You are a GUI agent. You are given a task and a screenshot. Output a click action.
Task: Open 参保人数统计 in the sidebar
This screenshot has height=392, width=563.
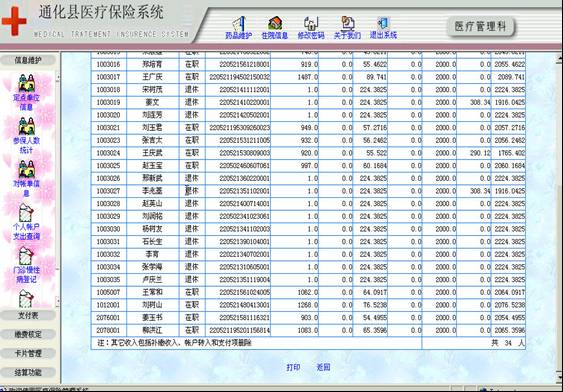[x=26, y=136]
